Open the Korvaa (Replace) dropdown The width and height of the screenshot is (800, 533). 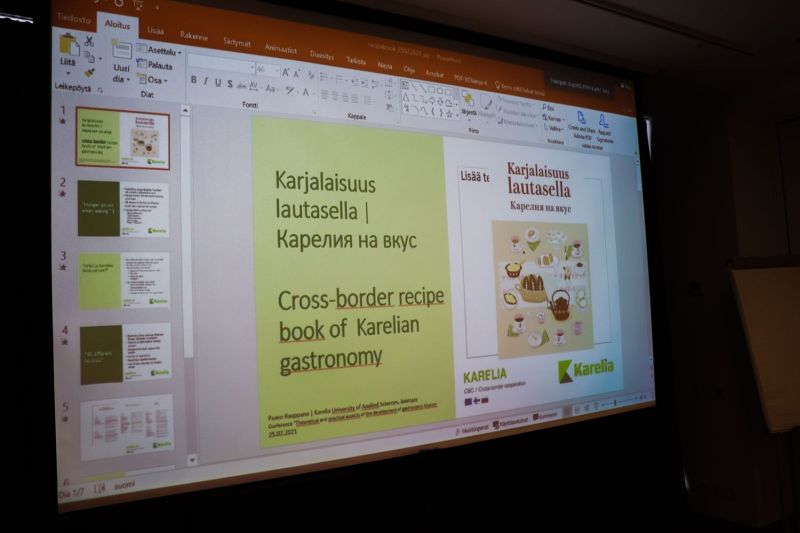click(553, 118)
